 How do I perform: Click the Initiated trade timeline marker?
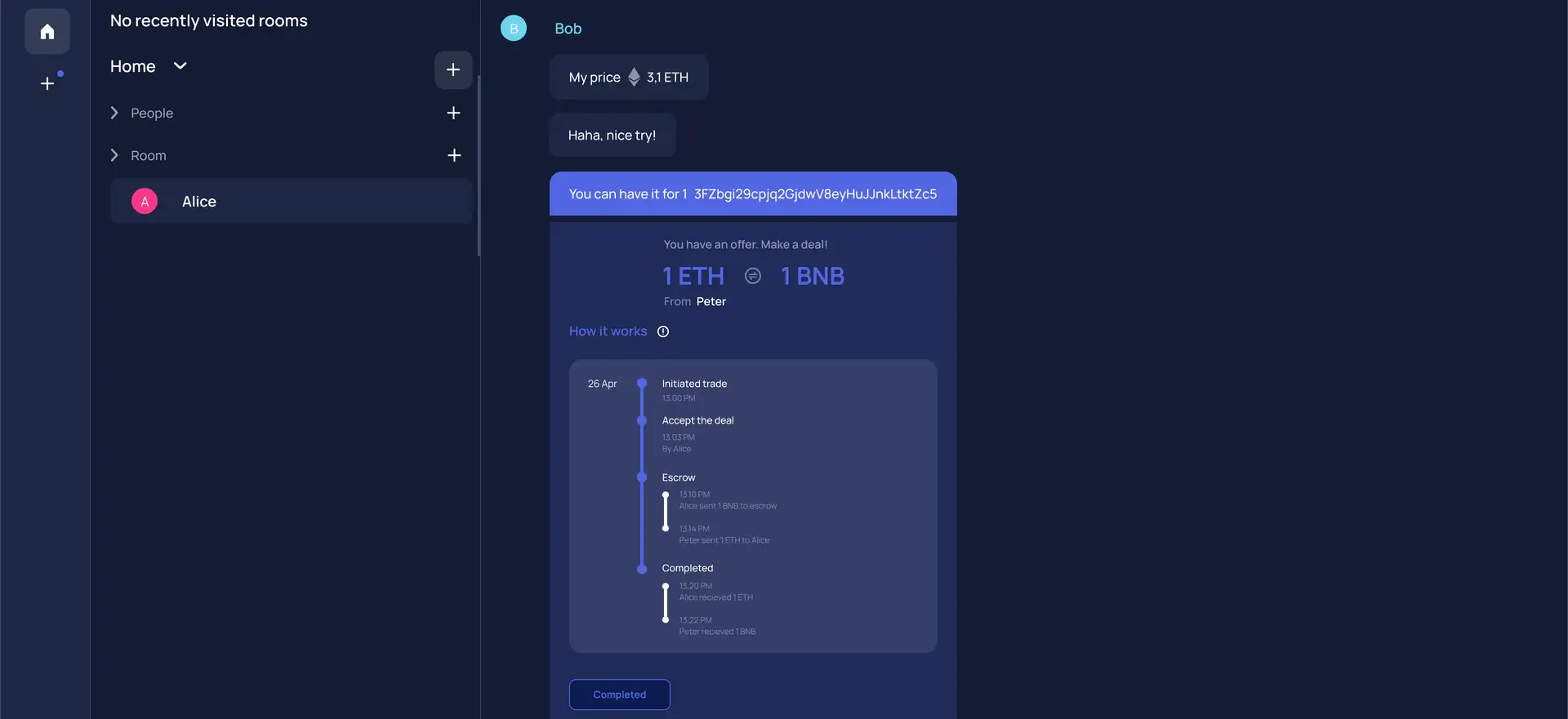click(x=642, y=384)
